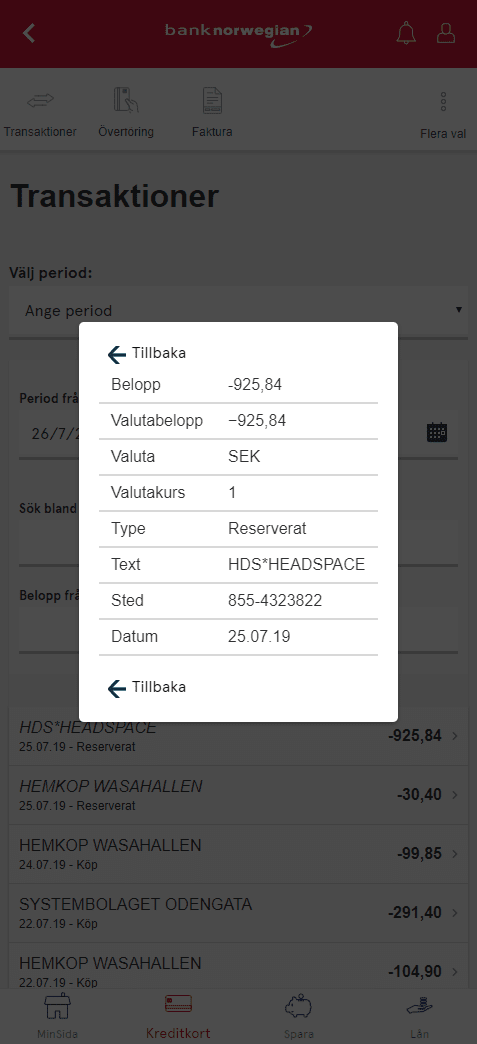Click the bottom Tillbaka back link

pos(147,687)
